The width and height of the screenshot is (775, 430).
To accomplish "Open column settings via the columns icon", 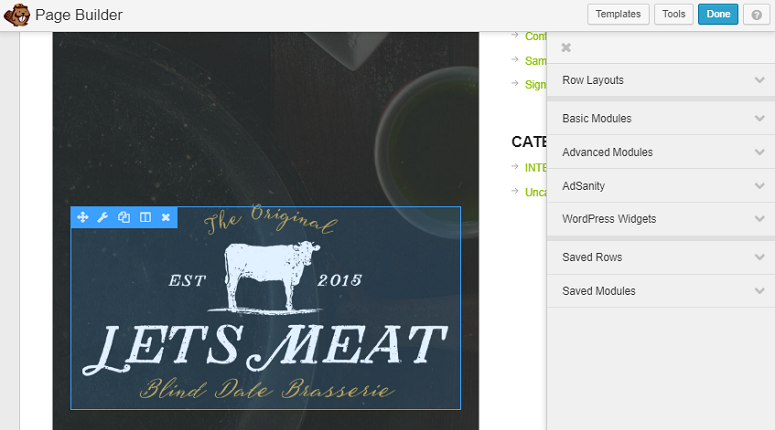I will click(145, 217).
